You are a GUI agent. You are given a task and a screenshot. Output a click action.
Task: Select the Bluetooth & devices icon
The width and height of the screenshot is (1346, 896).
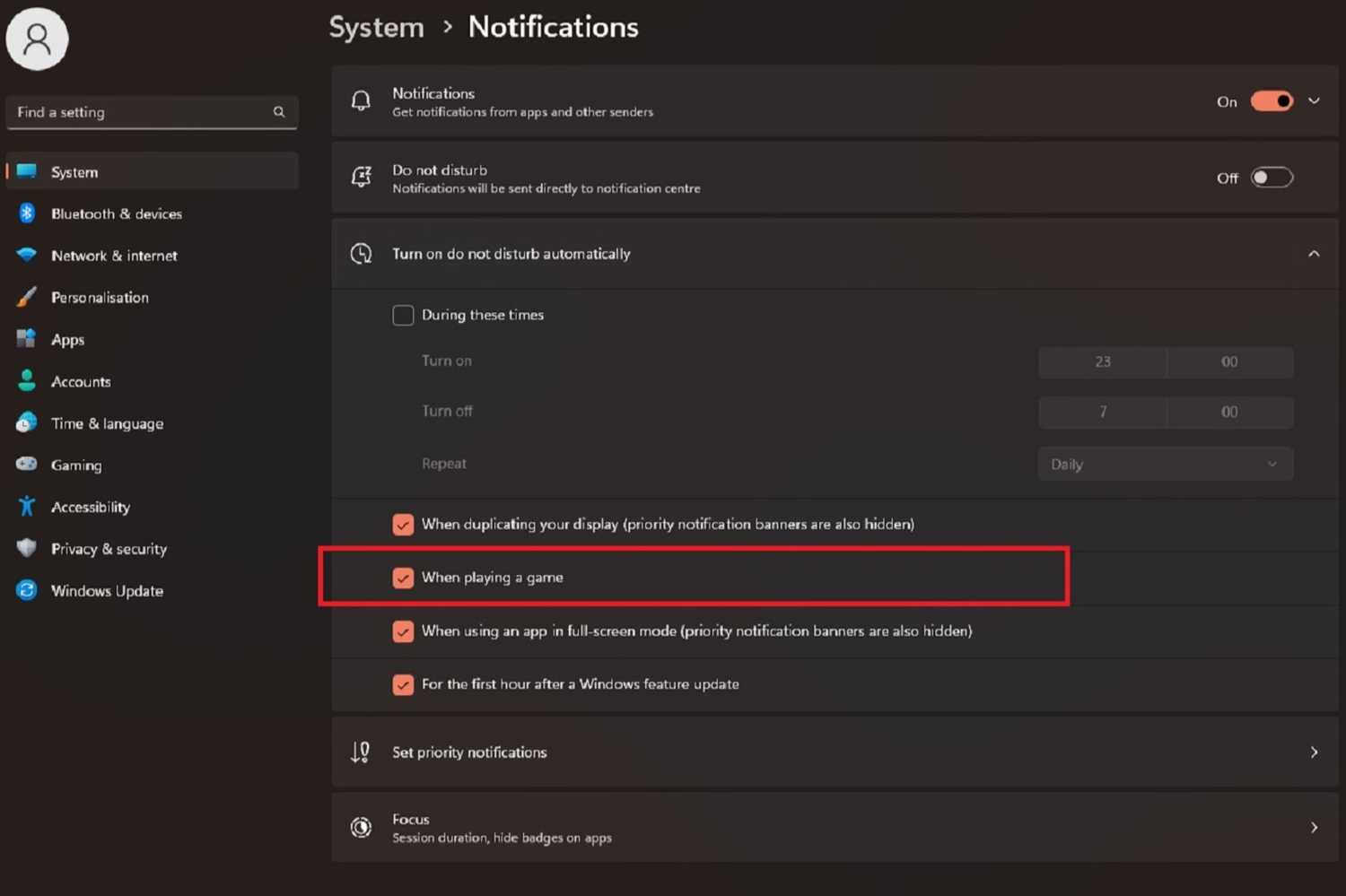(26, 213)
